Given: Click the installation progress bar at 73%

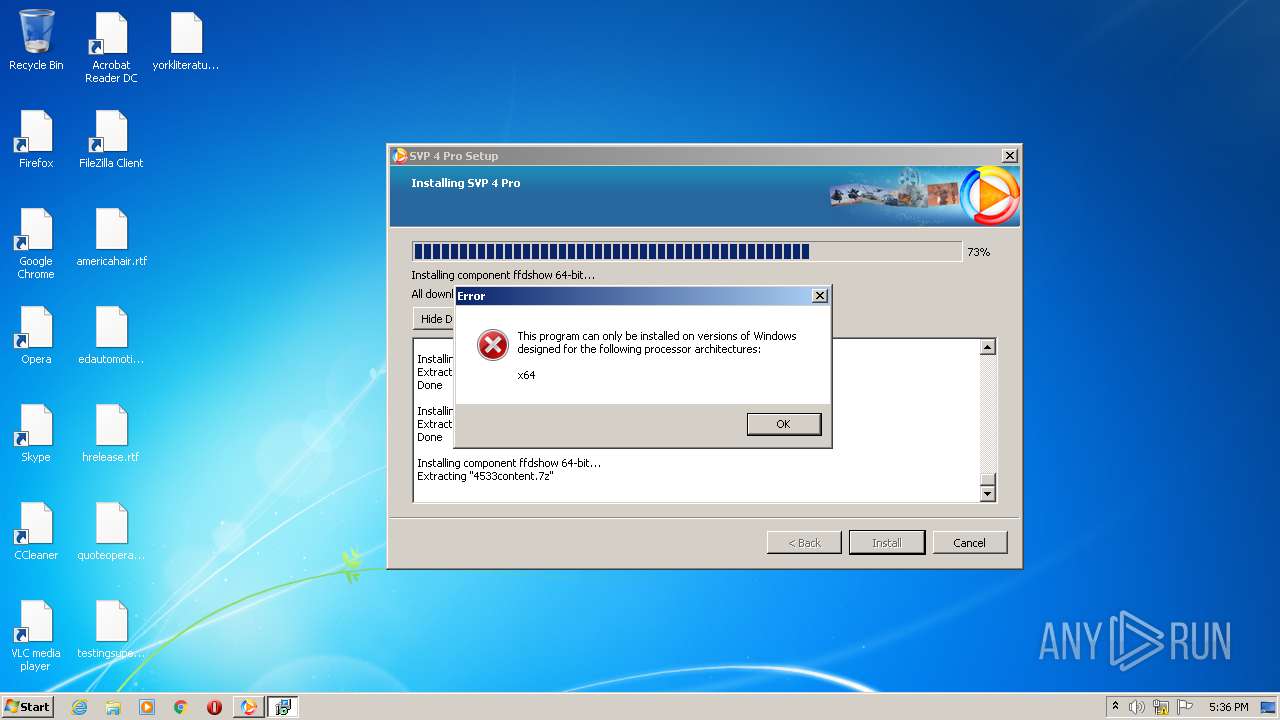Looking at the screenshot, I should coord(687,252).
